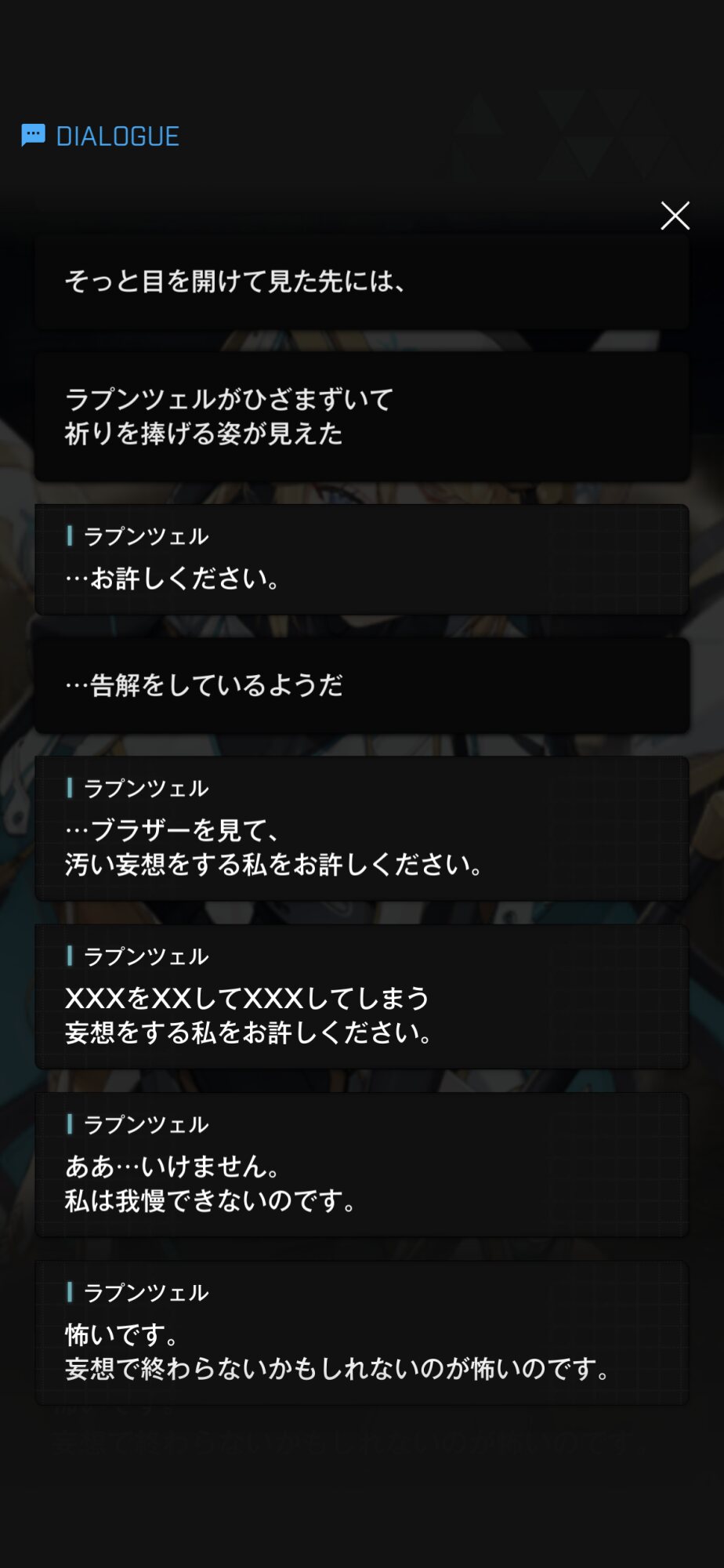This screenshot has width=724, height=1568.
Task: Select the '怖いです。' dialogue entry
Action: pos(362,1333)
